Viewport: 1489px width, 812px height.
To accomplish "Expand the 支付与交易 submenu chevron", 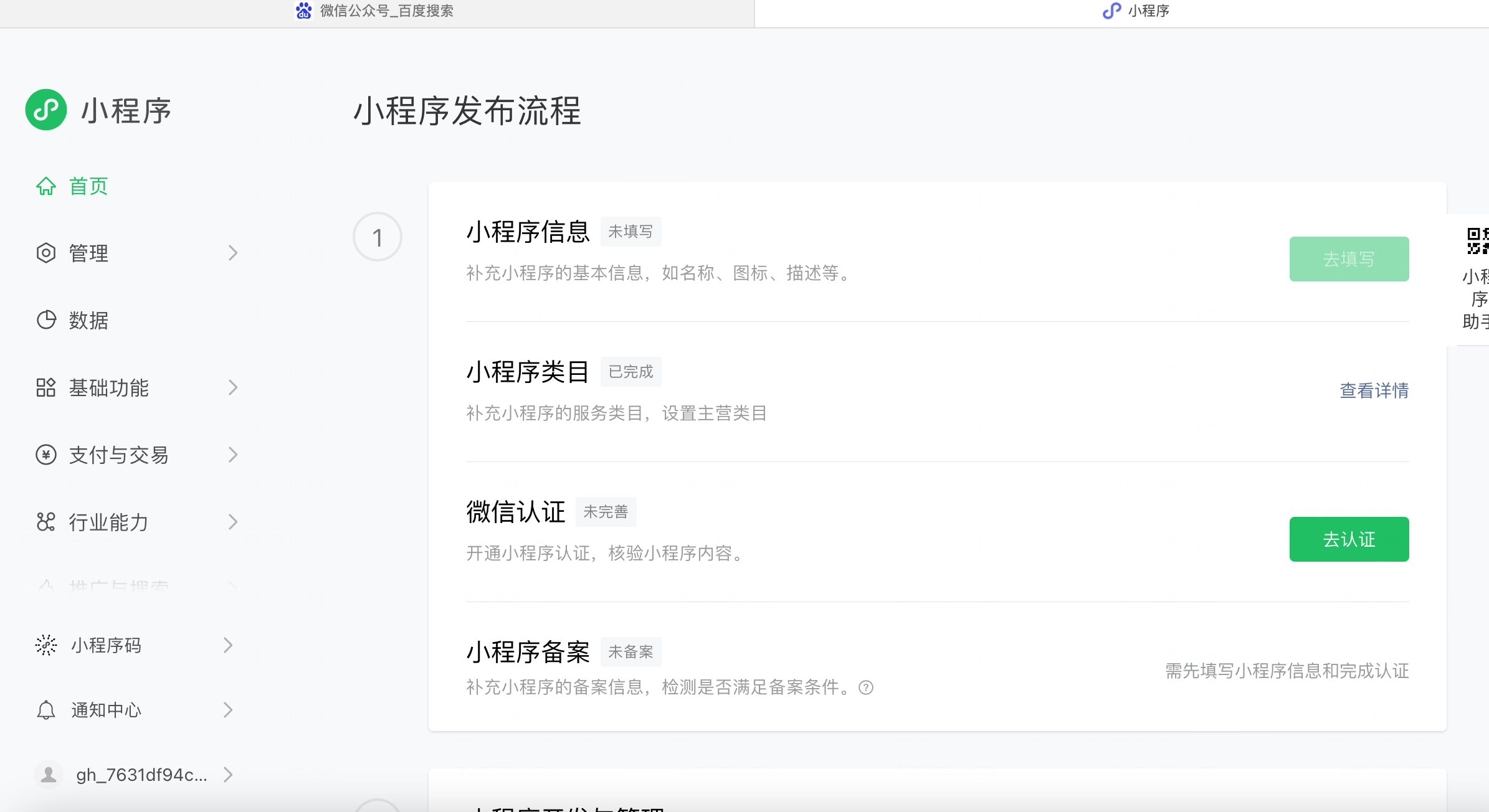I will point(233,455).
